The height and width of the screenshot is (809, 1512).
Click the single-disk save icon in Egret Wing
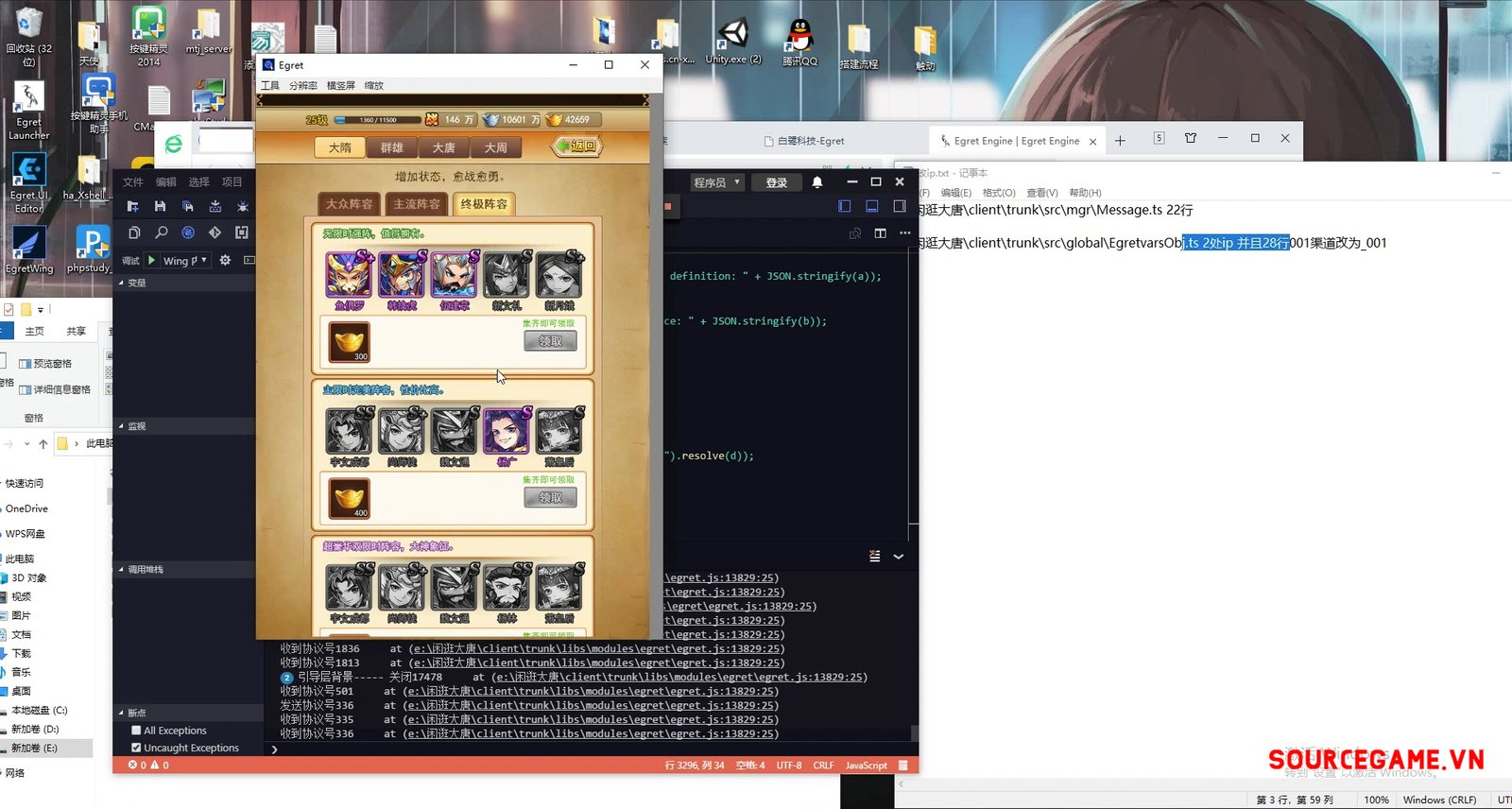click(161, 206)
